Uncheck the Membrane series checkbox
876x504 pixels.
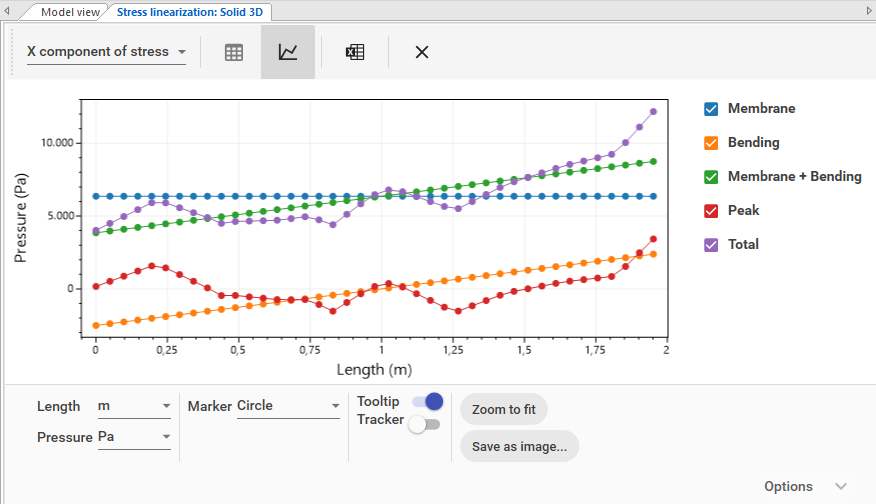click(x=712, y=109)
